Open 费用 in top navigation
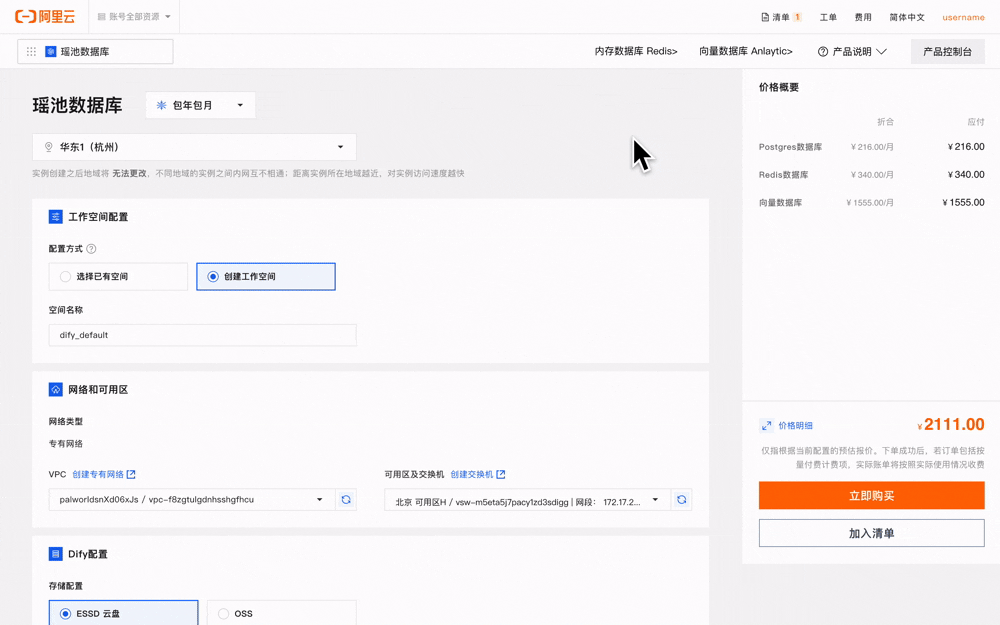Image resolution: width=1000 pixels, height=625 pixels. tap(863, 17)
